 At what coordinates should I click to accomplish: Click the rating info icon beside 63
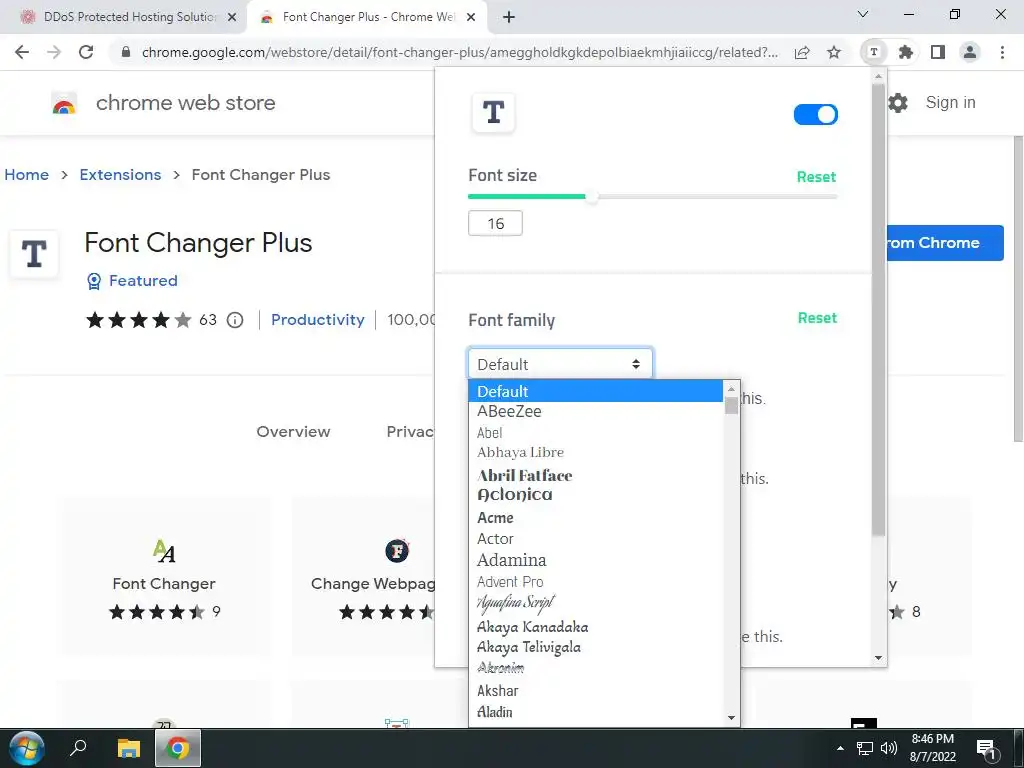click(x=235, y=320)
